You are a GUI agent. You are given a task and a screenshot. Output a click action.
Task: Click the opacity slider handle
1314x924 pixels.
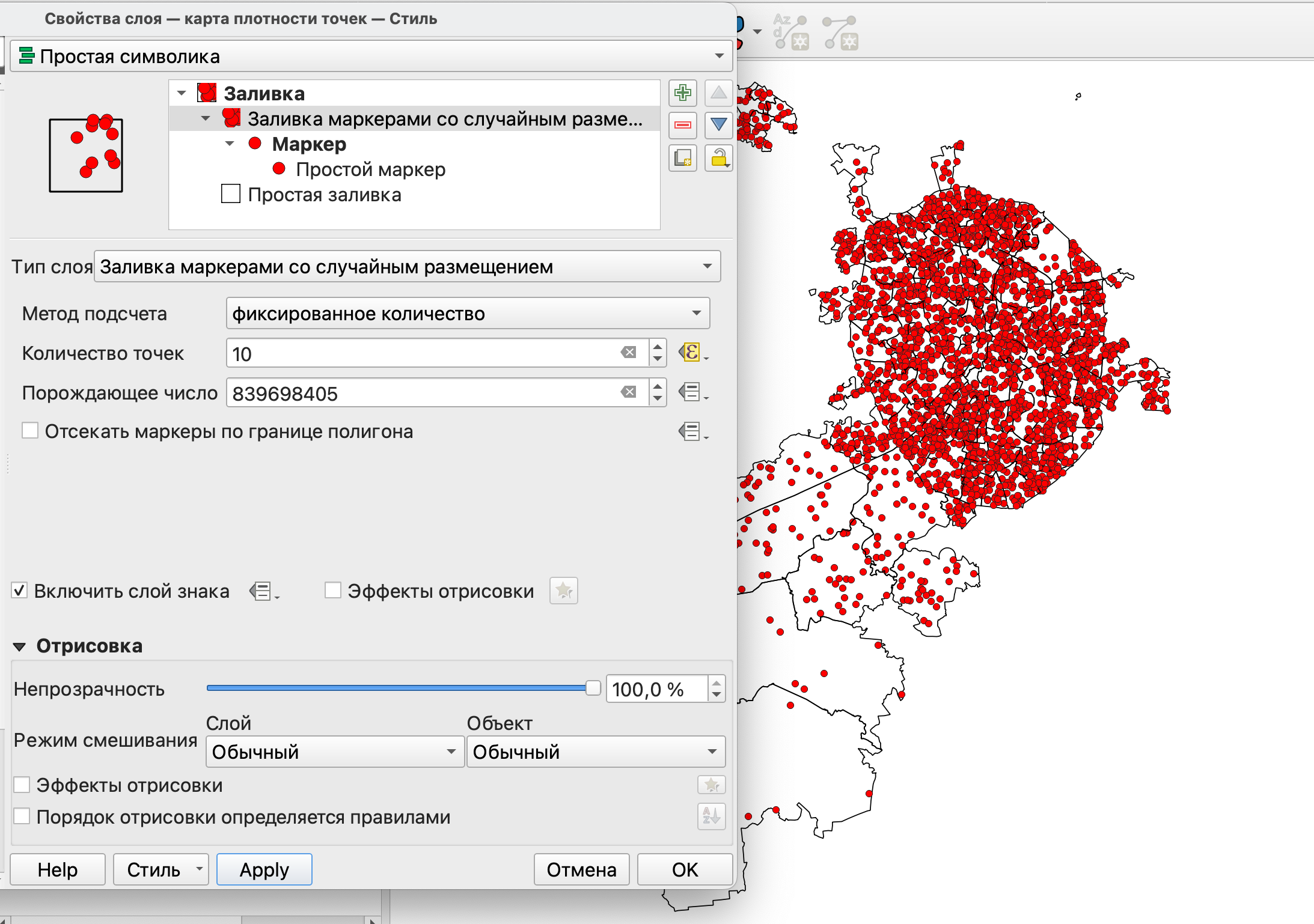pos(593,688)
